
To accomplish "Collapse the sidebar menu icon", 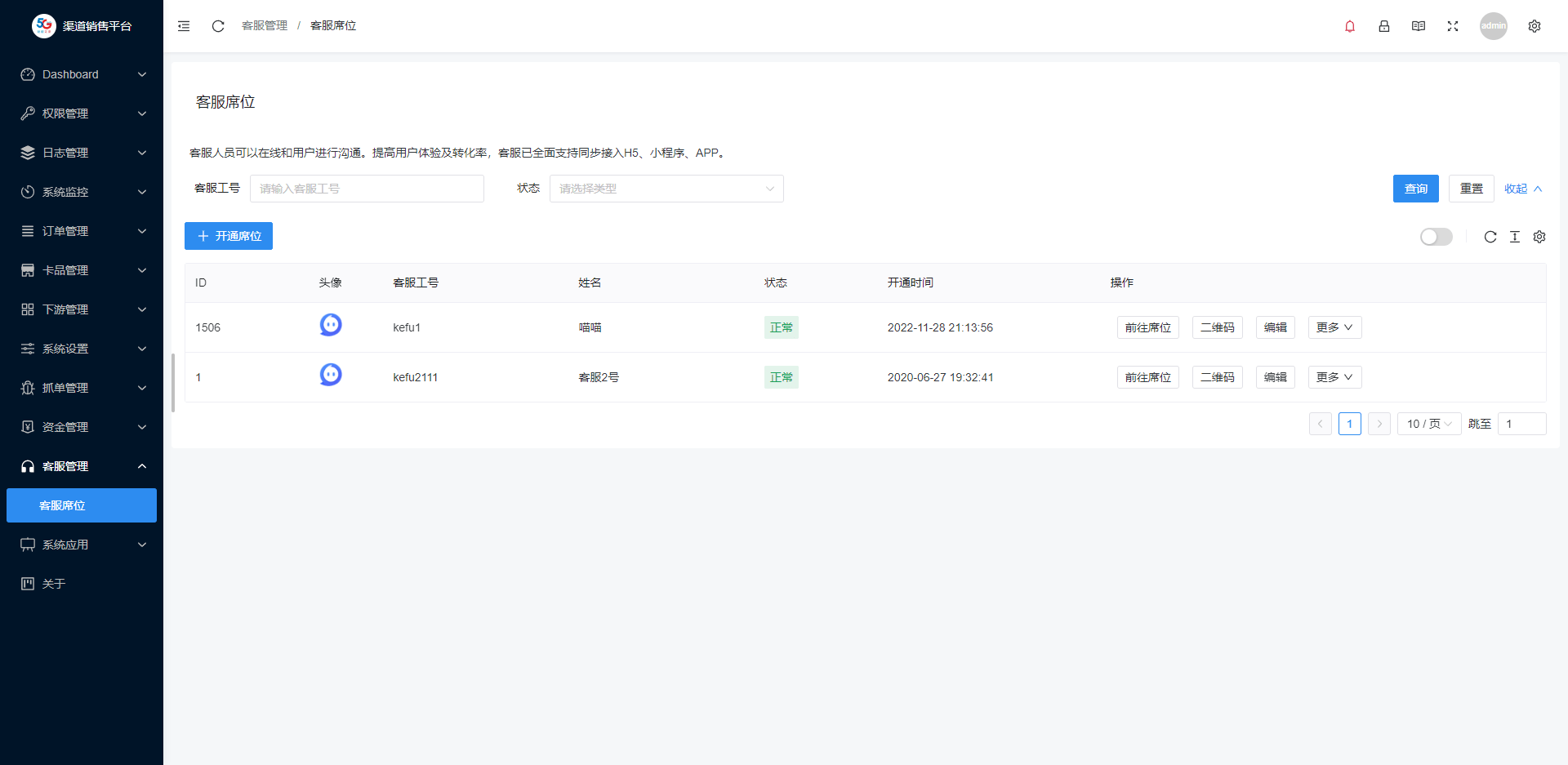I will pos(184,26).
